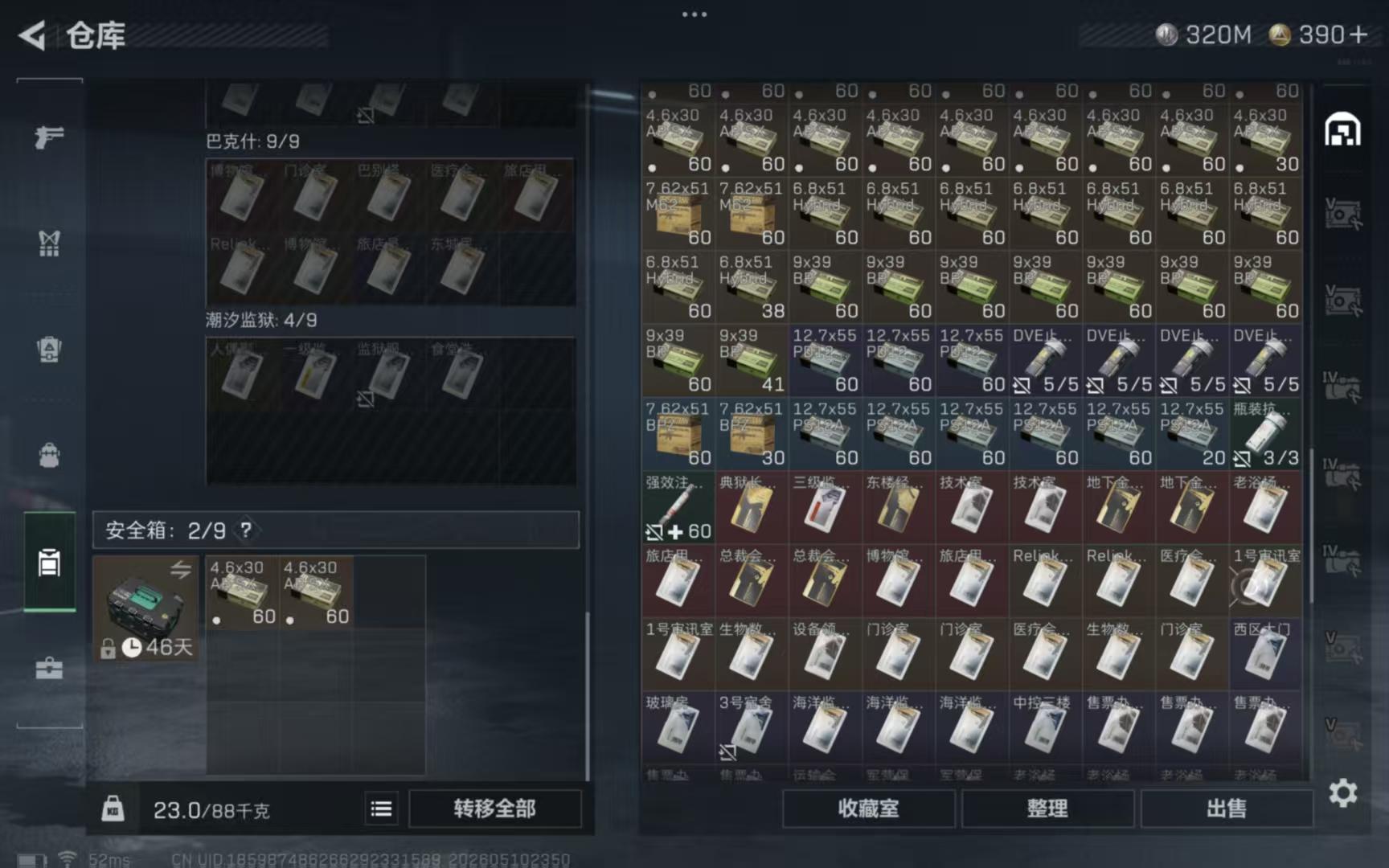Viewport: 1389px width, 868px height.
Task: Select the 典狱长 gold keycard
Action: coord(752,508)
